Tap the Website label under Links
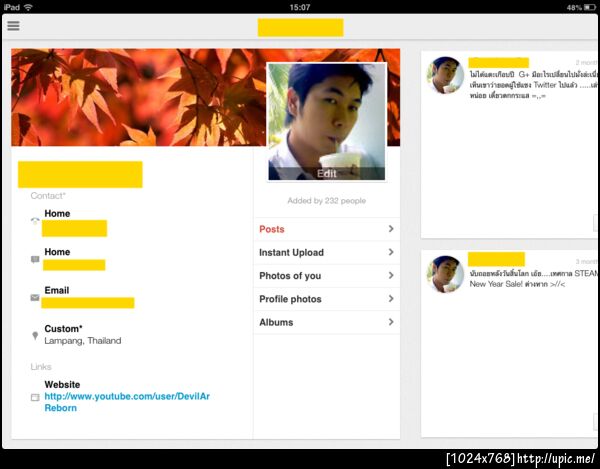 [x=62, y=384]
